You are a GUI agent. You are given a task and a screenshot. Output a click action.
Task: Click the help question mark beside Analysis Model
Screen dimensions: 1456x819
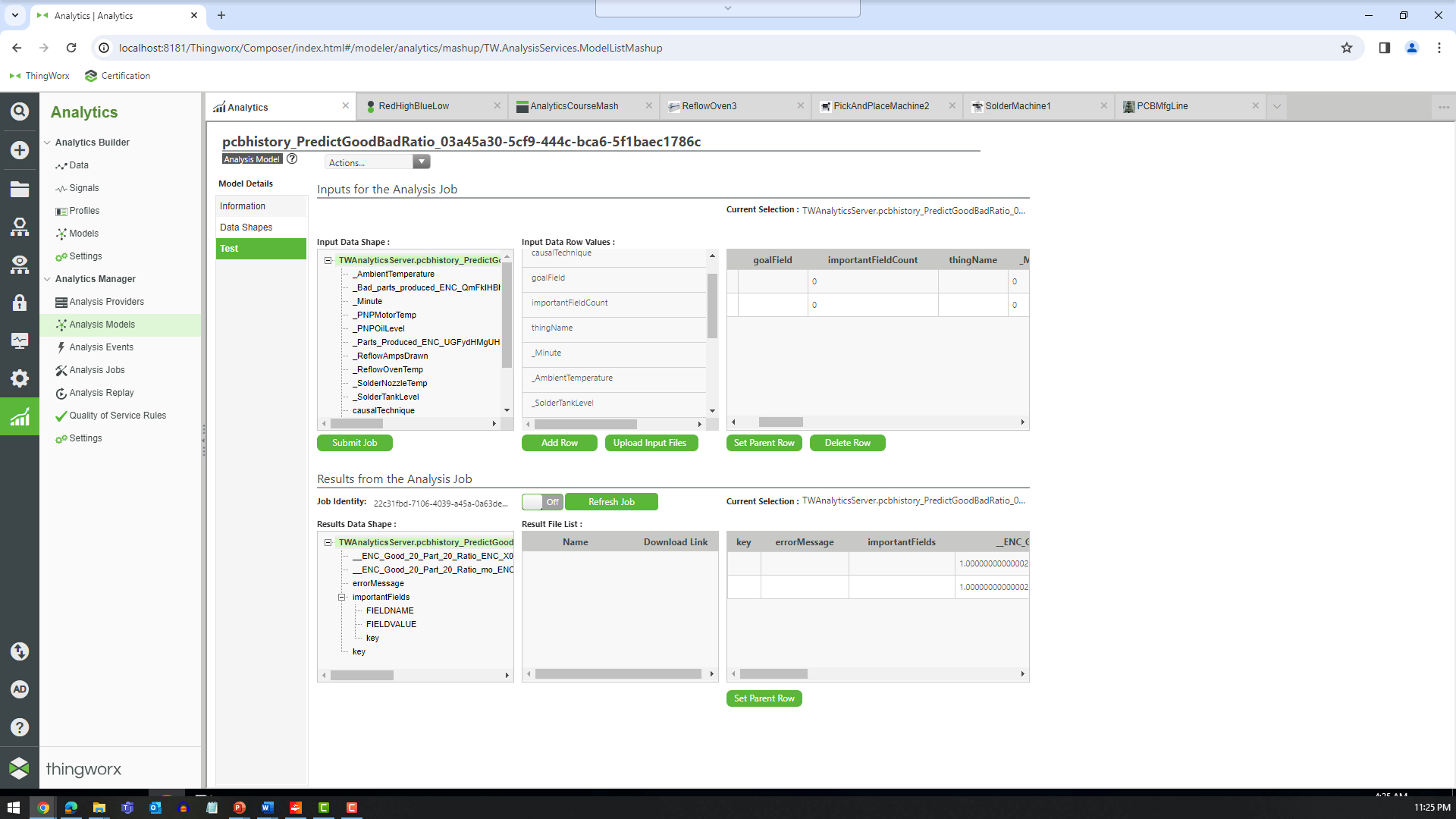click(x=292, y=159)
